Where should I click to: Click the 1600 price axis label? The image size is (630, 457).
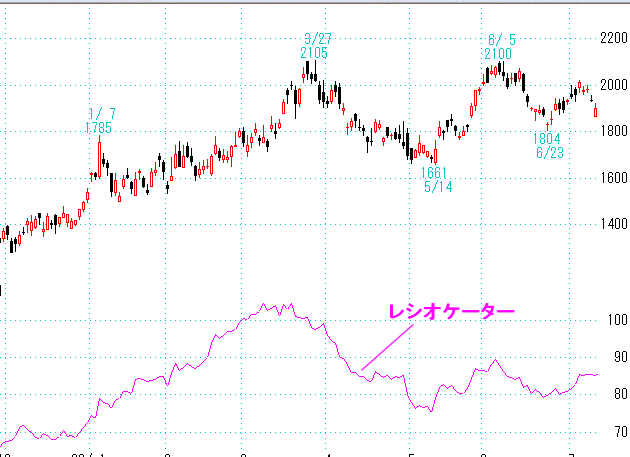coord(612,178)
